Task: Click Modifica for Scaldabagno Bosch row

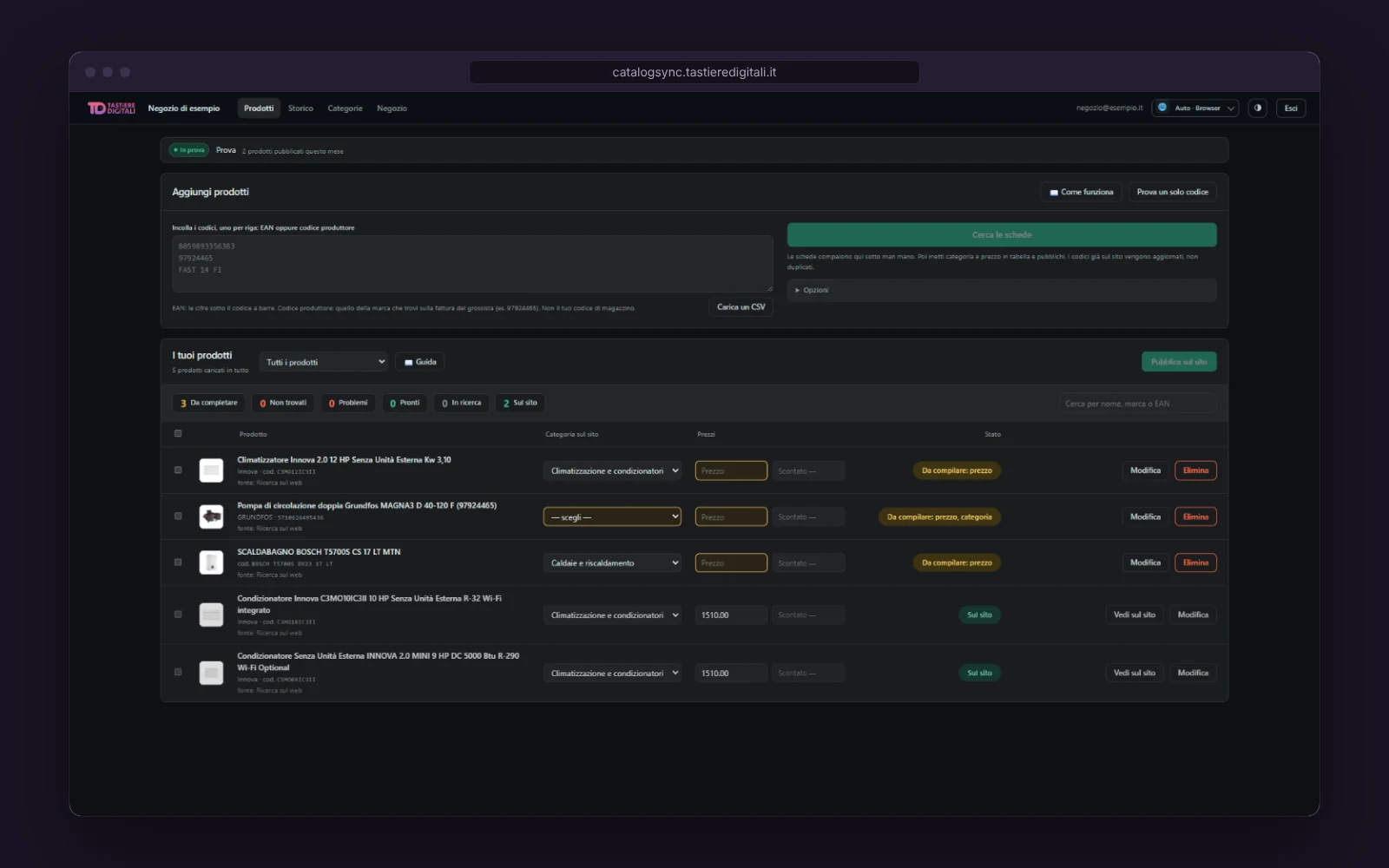Action: pyautogui.click(x=1145, y=562)
